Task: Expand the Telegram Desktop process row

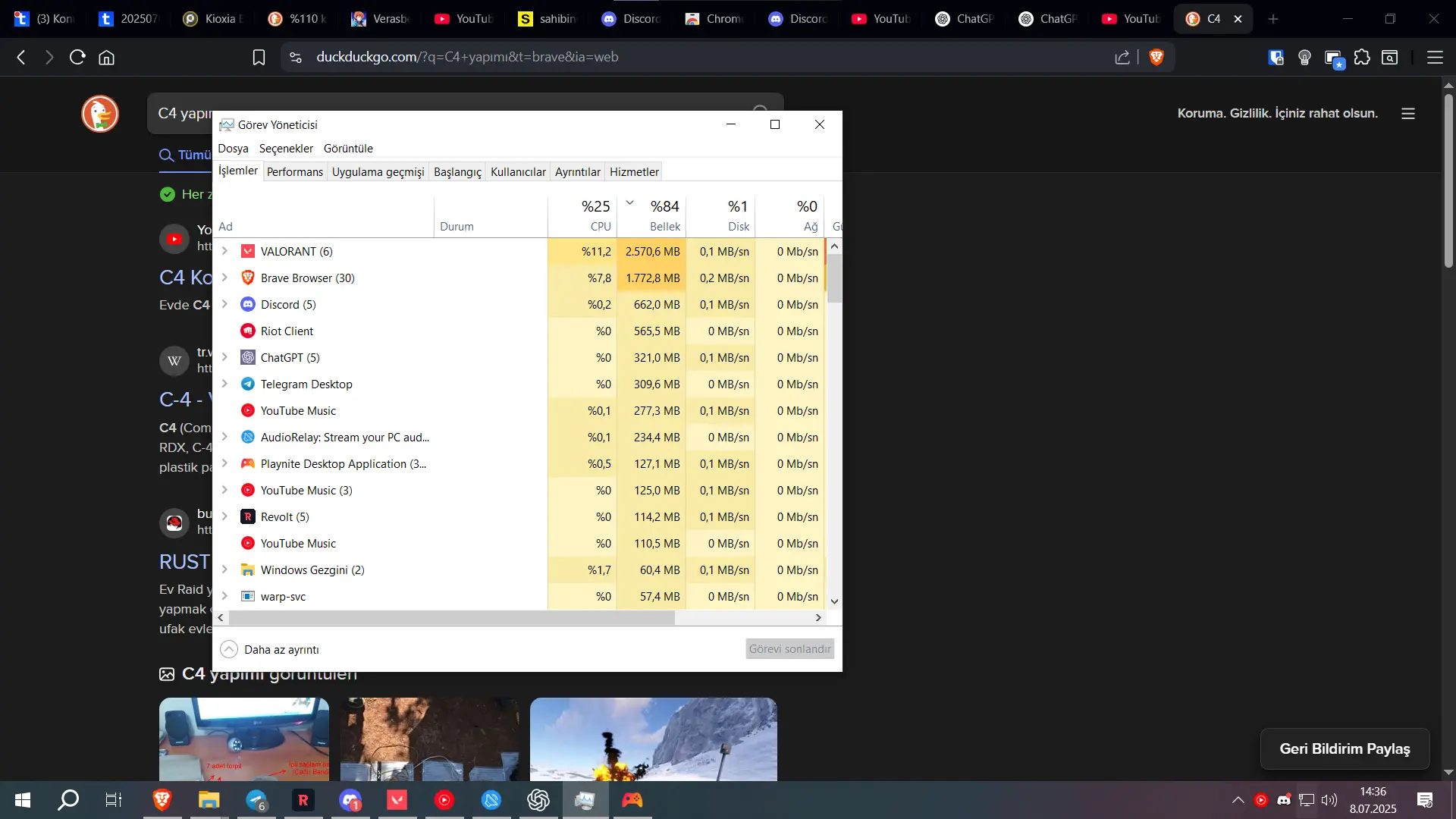Action: click(224, 384)
